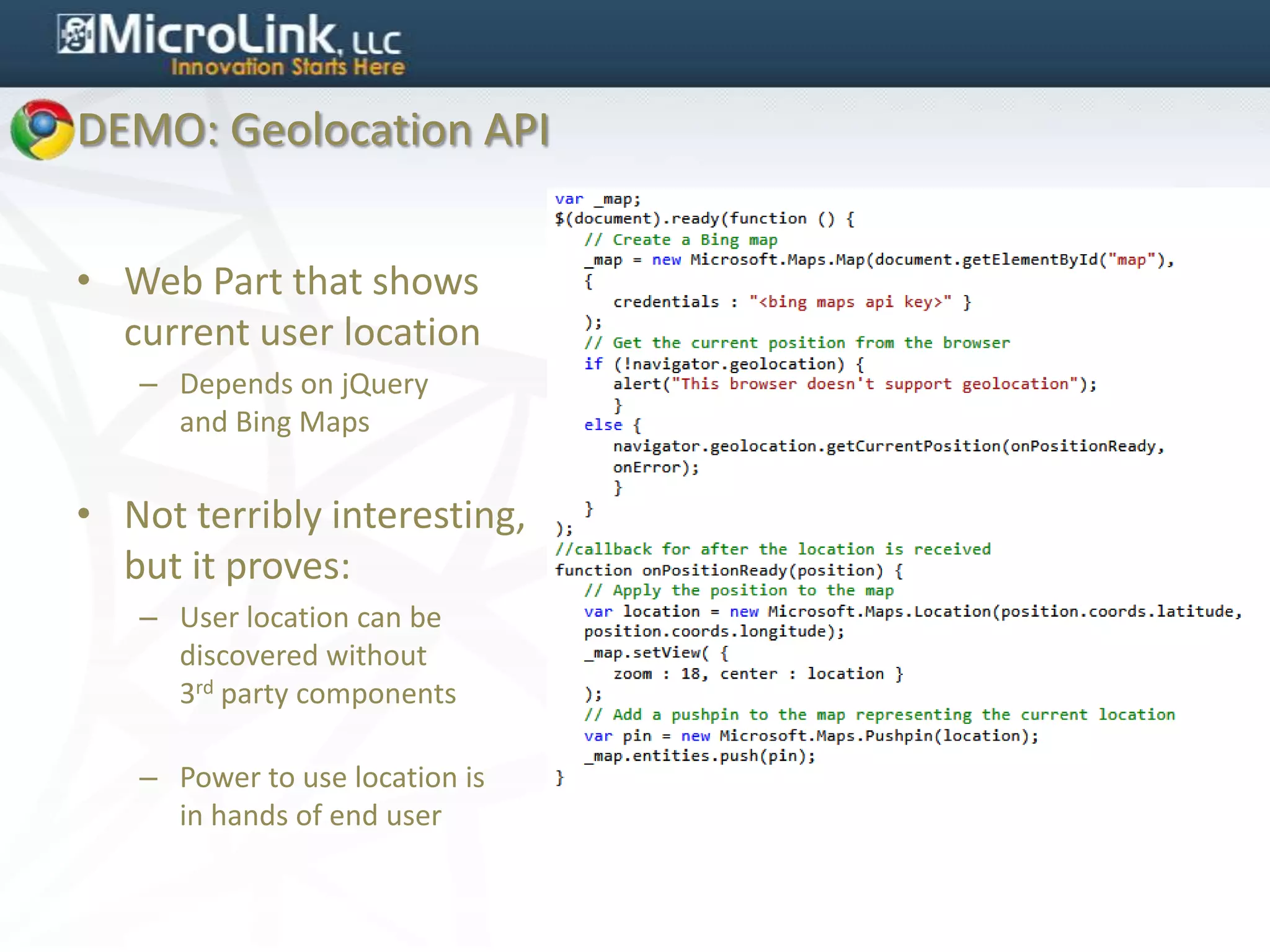Screen dimensions: 1270x952
Task: Click the 3rd party components line
Action: pos(317,694)
